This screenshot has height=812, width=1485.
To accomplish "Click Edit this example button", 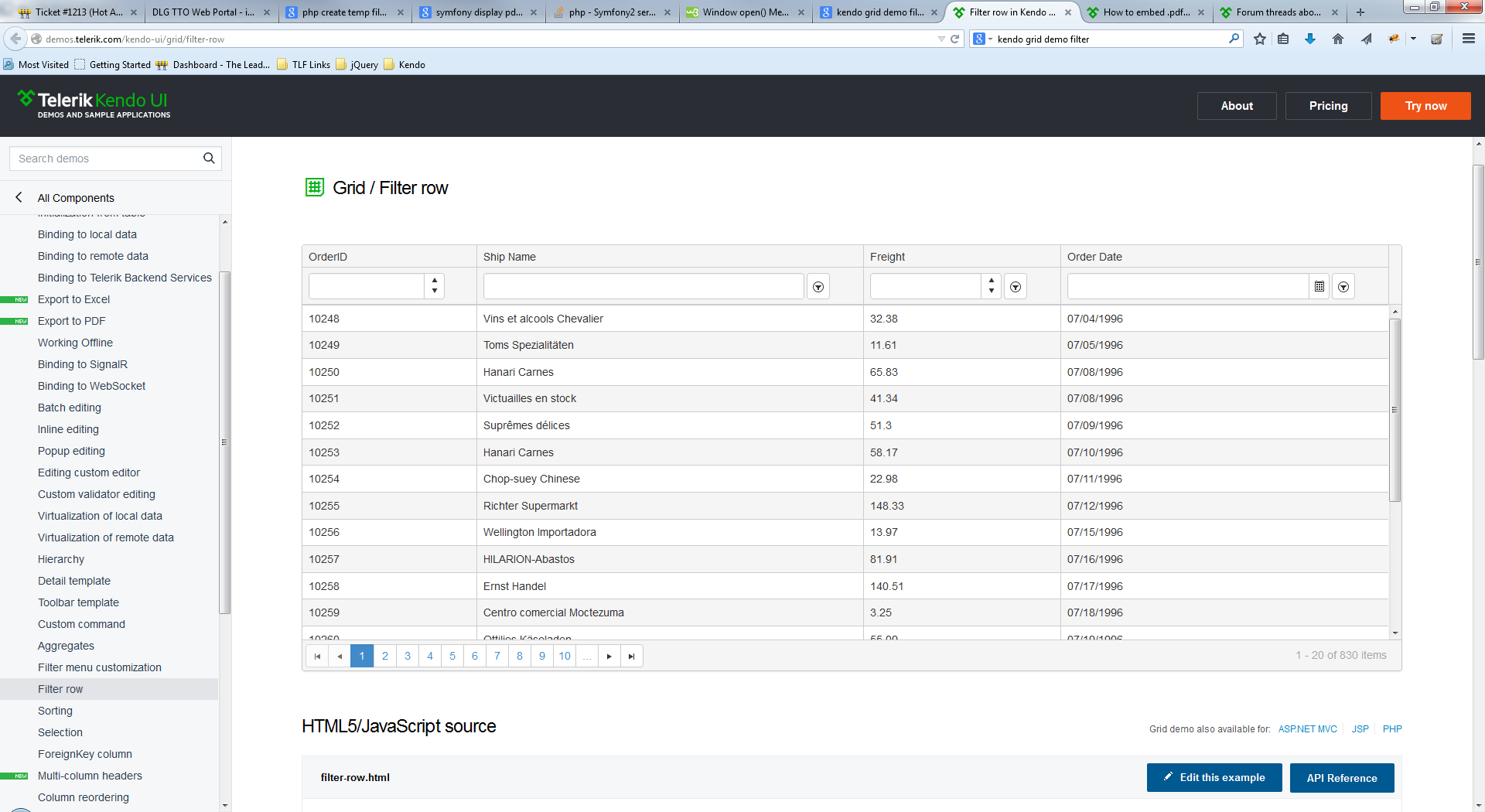I will [x=1214, y=778].
